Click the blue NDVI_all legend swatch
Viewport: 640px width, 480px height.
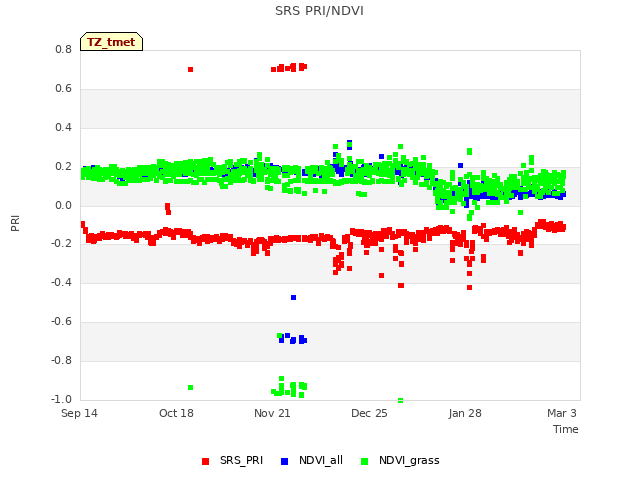[x=284, y=461]
